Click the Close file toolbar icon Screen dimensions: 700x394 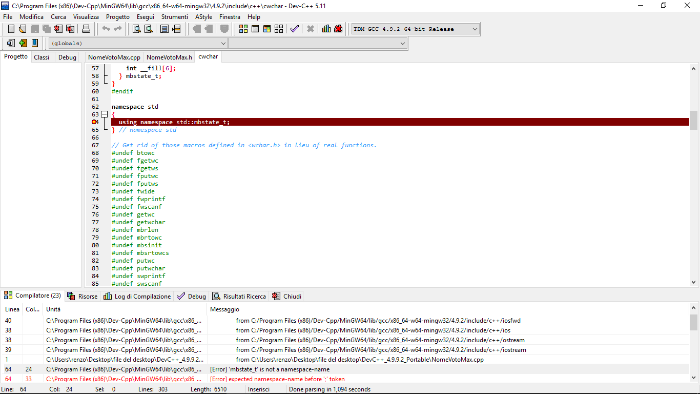[x=58, y=29]
